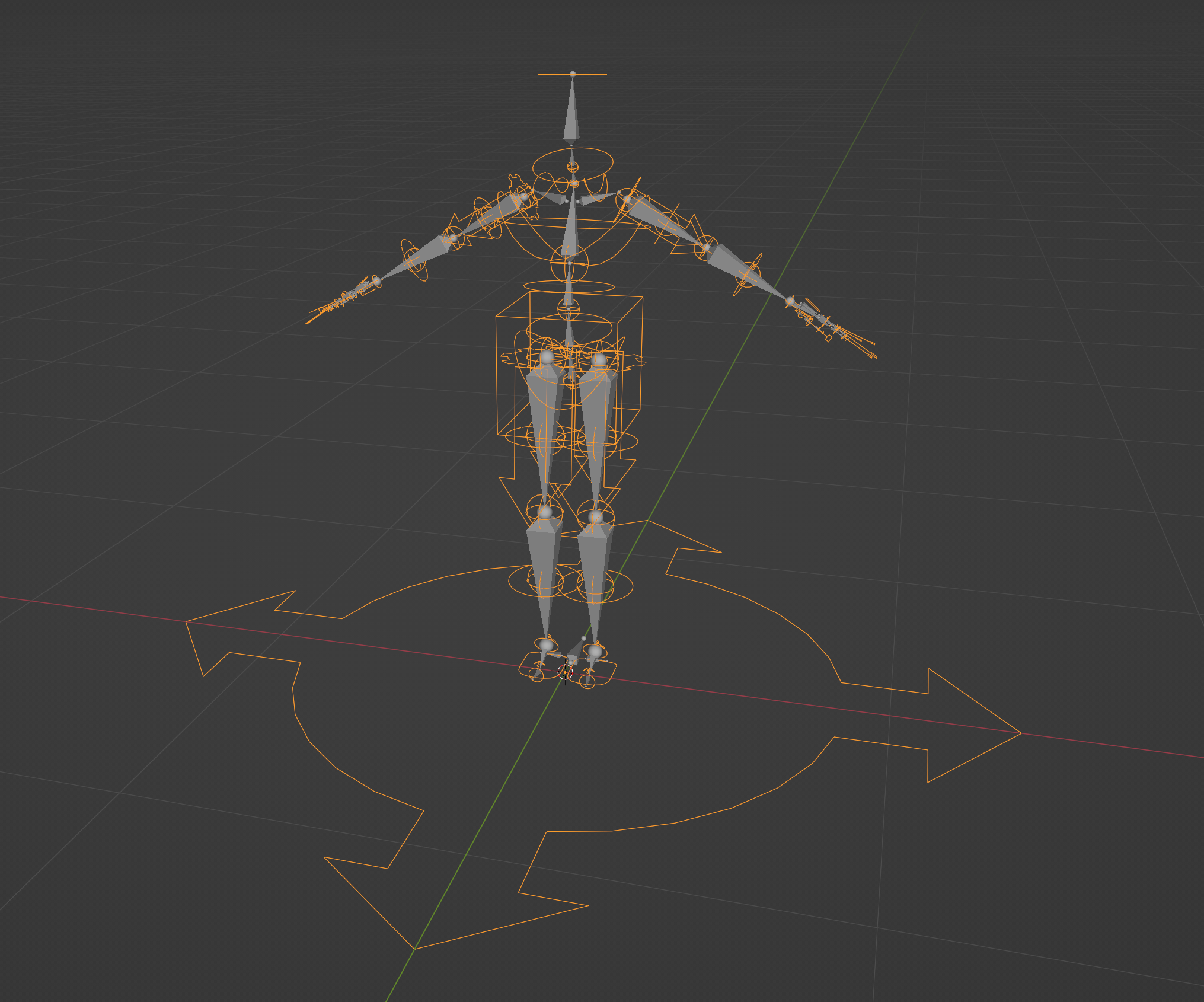Screen dimensions: 1204x1002
Task: Select the shin bone on screen's left
Action: [x=544, y=578]
